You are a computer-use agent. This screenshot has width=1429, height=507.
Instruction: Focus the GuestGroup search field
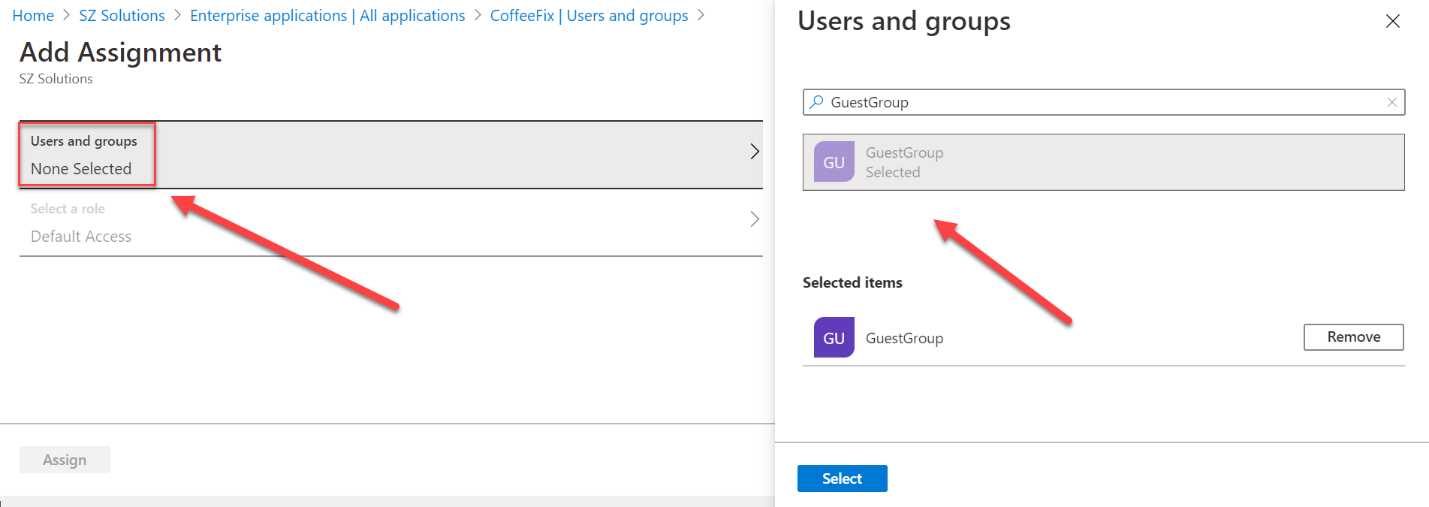(1104, 102)
